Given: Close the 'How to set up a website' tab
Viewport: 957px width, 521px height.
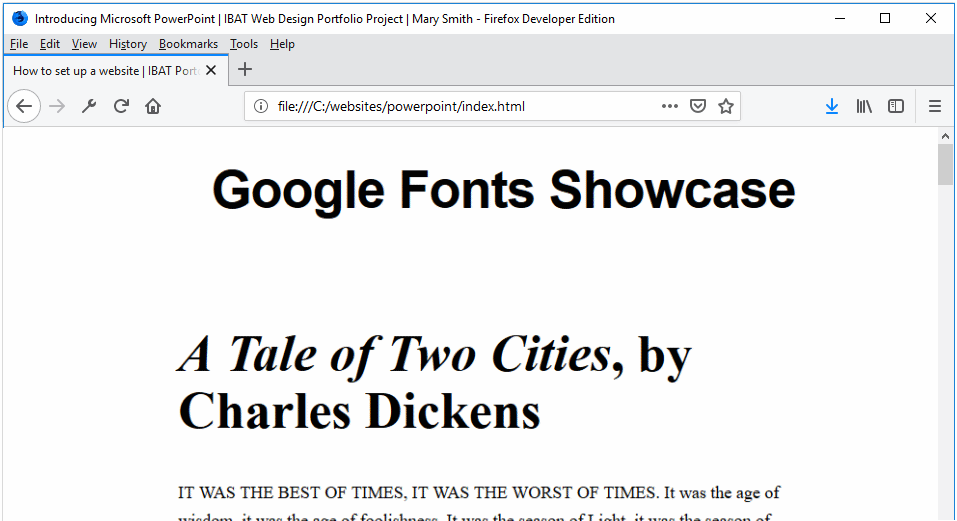Looking at the screenshot, I should pyautogui.click(x=211, y=70).
